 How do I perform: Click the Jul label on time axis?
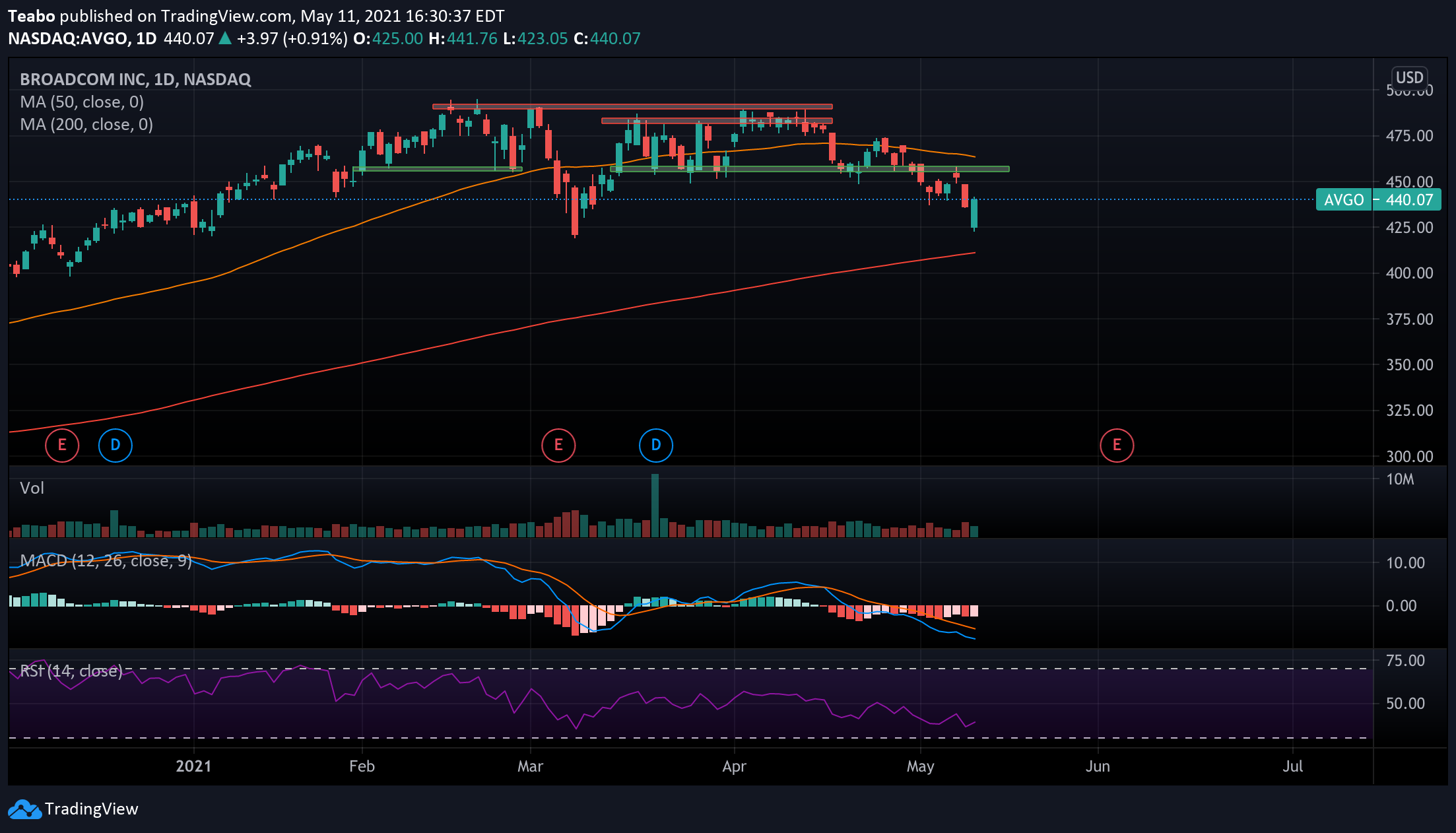click(x=1292, y=766)
